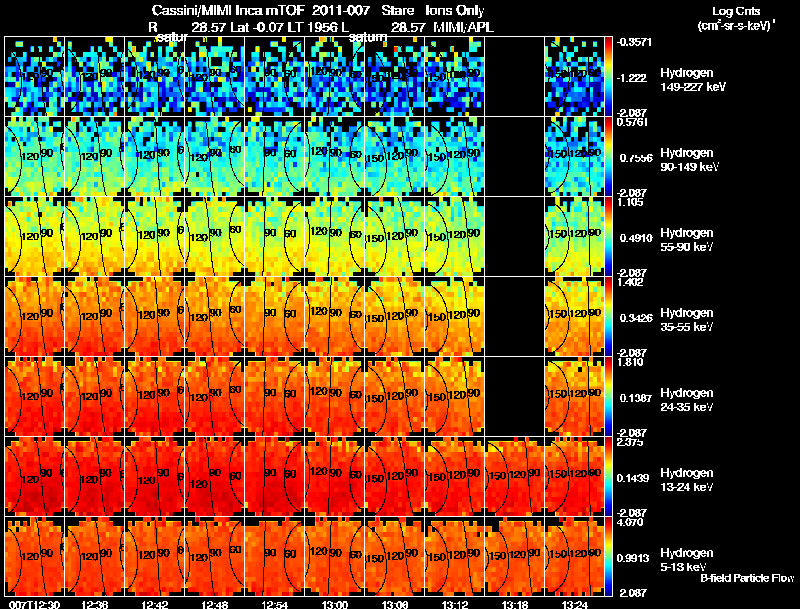This screenshot has height=609, width=800.
Task: Select the 12:48 panel in 13-24 keV row
Action: point(215,477)
